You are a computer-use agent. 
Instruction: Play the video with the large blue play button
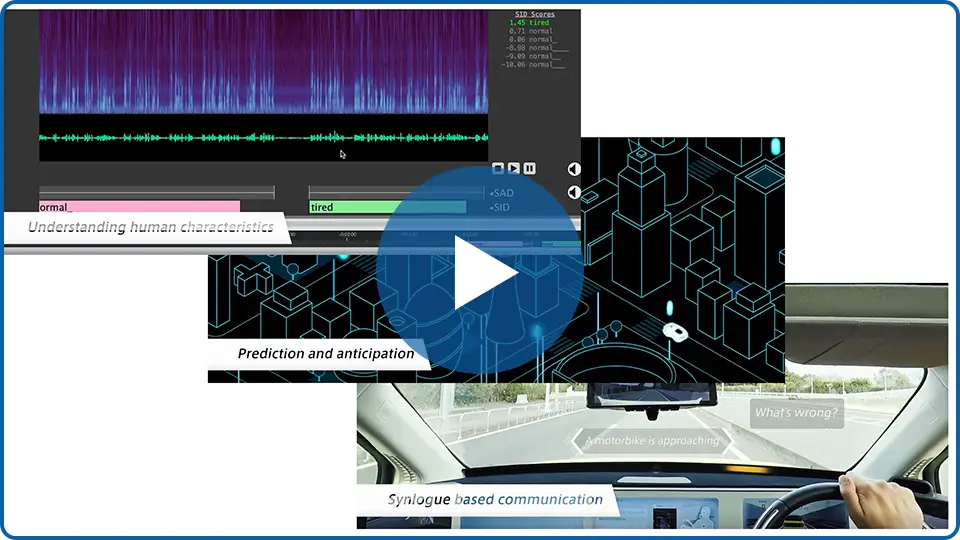coord(480,271)
